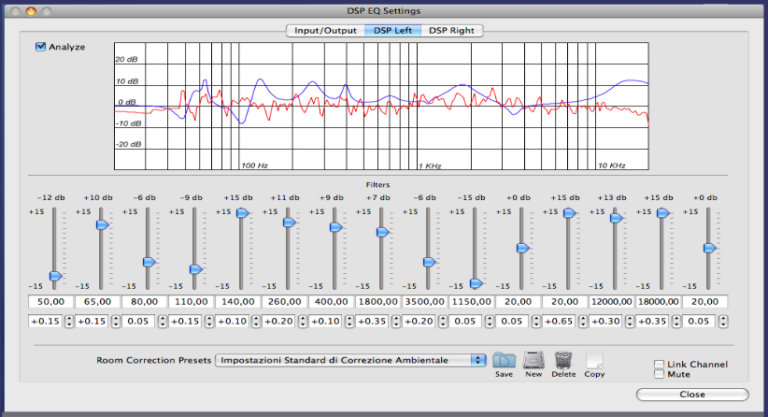The width and height of the screenshot is (768, 417).
Task: Click the 65,00 frequency field
Action: [x=97, y=302]
